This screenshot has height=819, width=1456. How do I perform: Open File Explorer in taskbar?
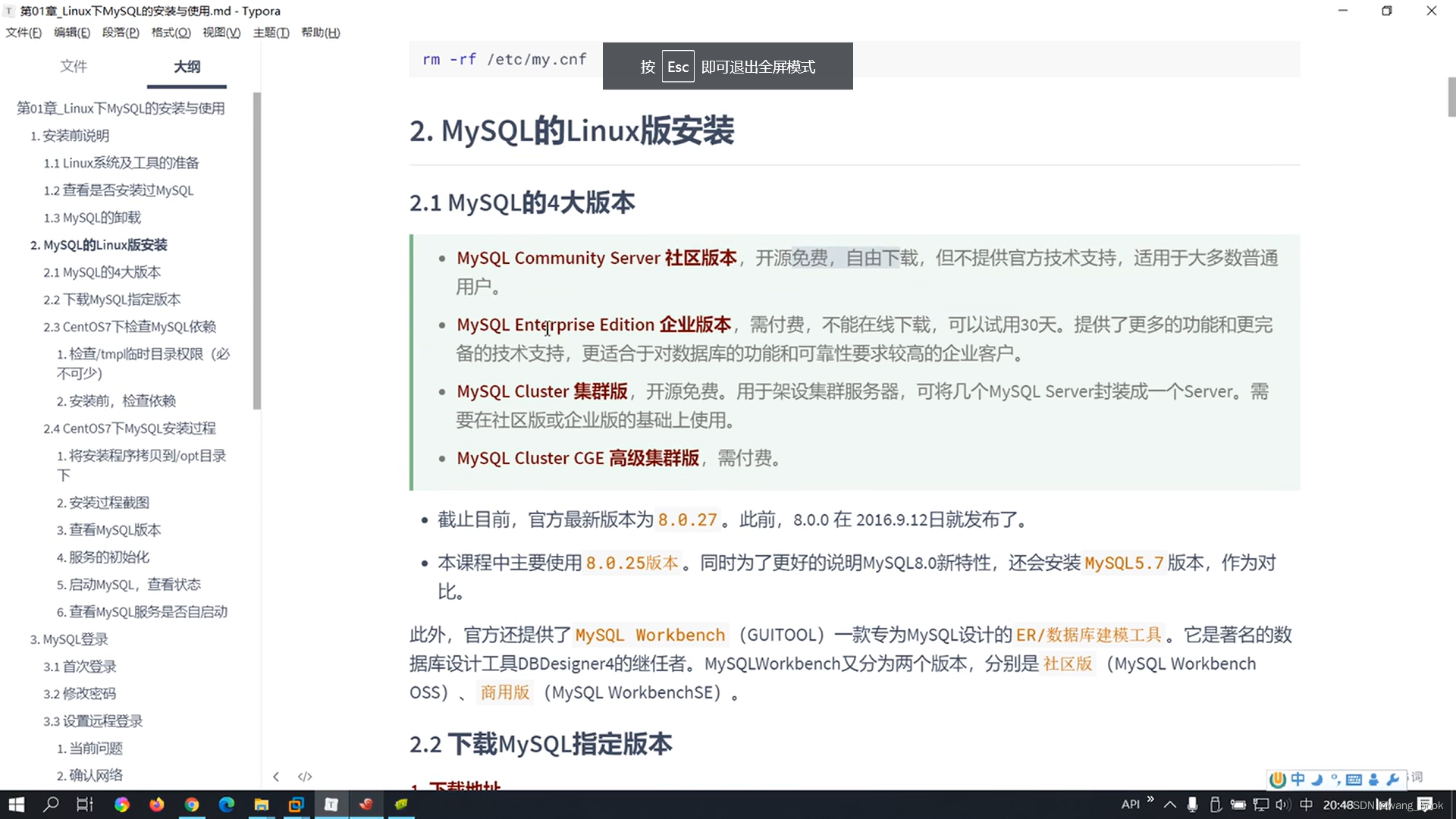262,805
